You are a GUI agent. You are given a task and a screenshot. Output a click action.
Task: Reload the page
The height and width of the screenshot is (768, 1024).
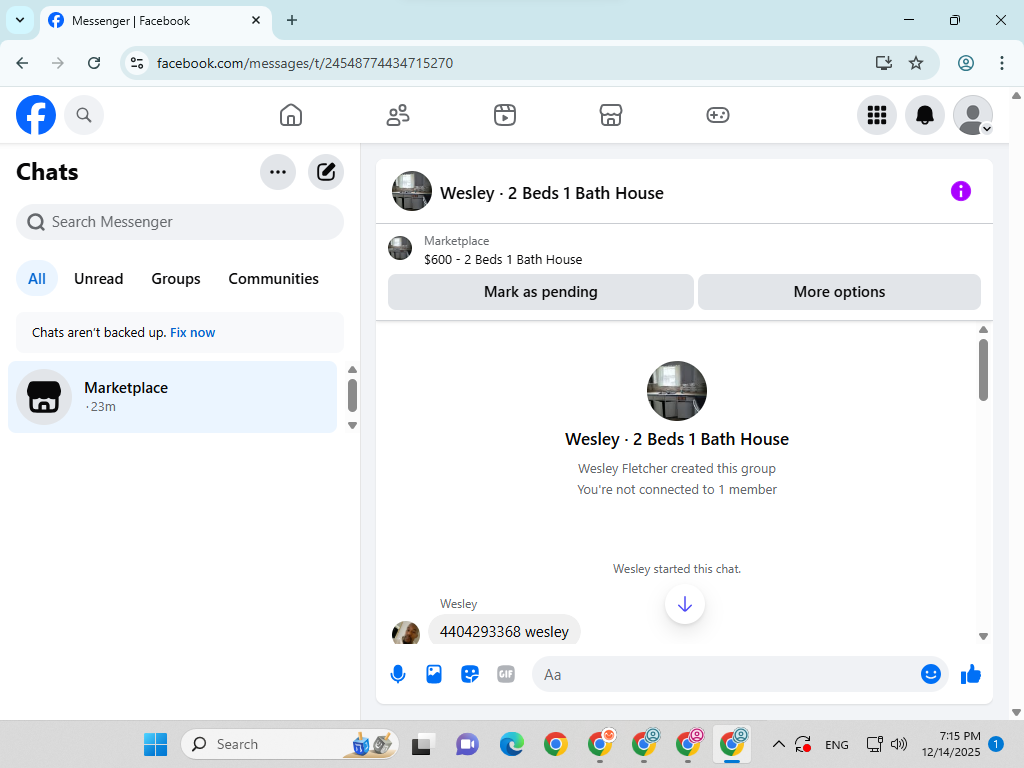[x=94, y=63]
